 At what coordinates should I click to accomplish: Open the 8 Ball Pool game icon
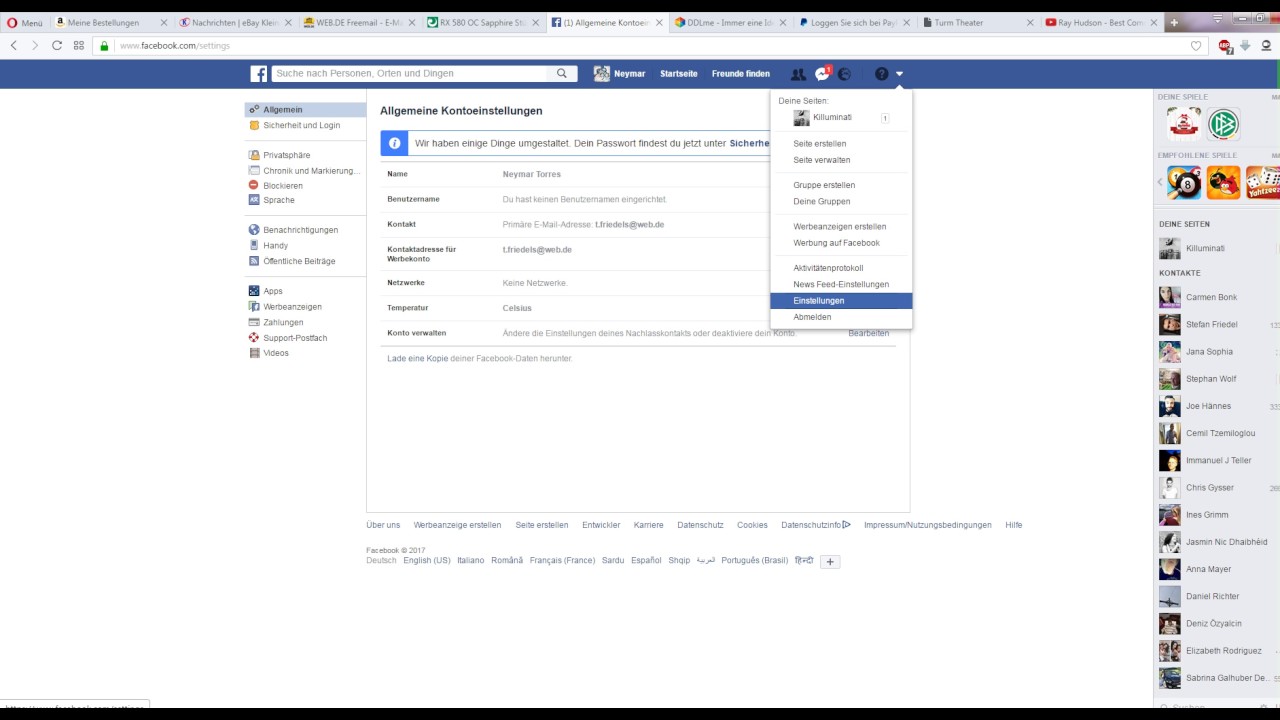tap(1185, 183)
